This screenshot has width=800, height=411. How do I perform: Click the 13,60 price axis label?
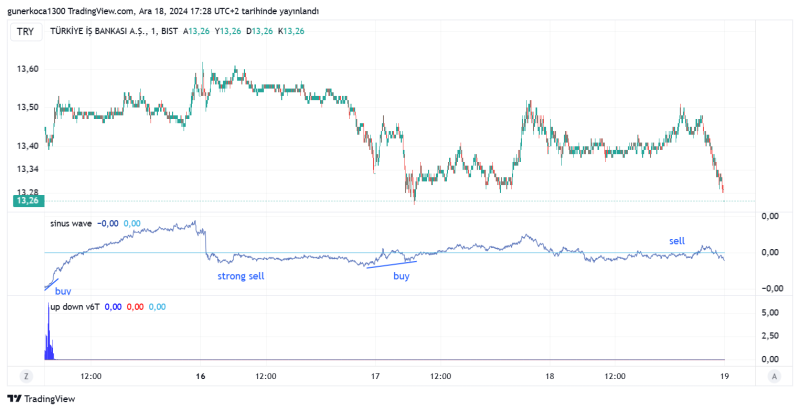click(27, 69)
